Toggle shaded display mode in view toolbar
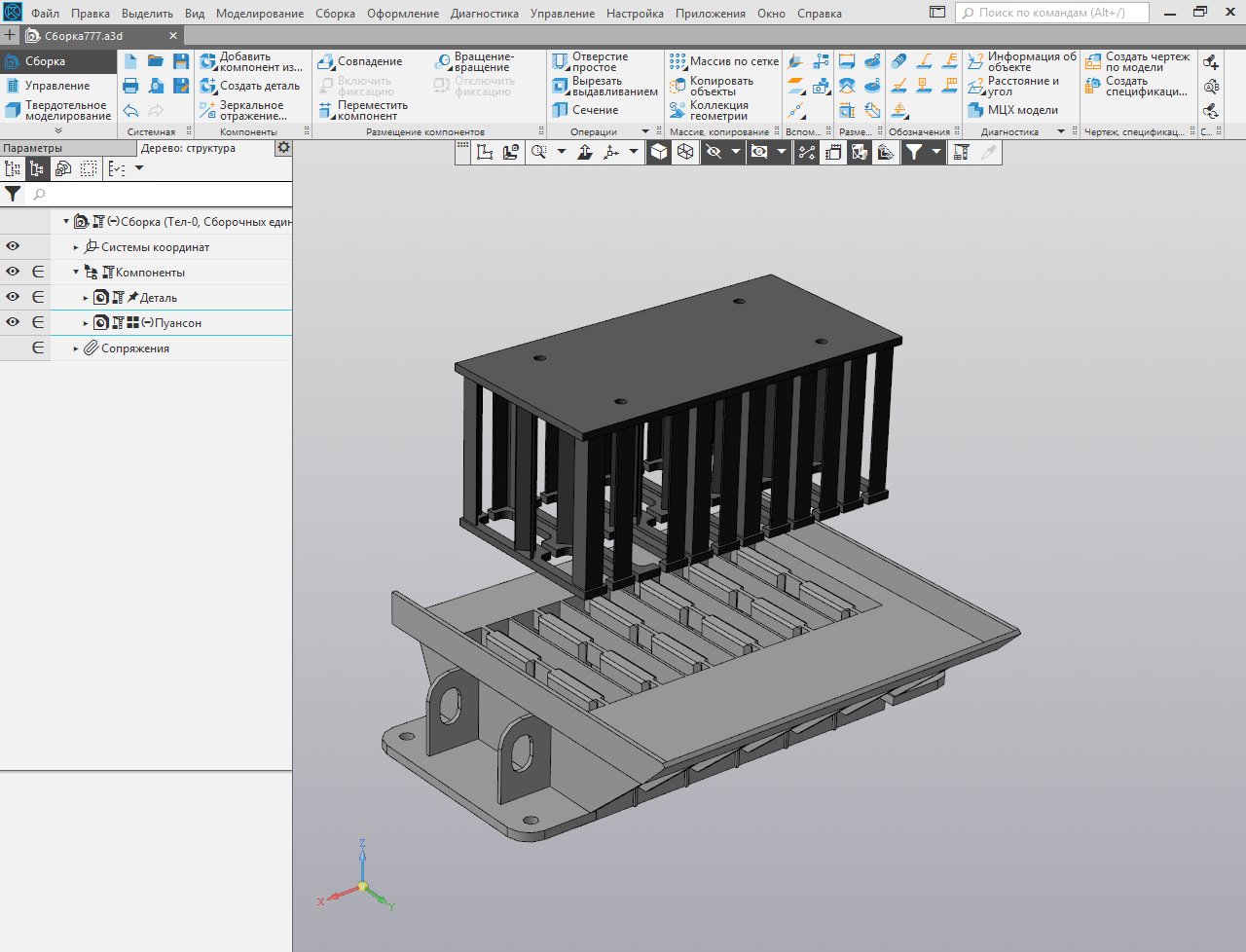This screenshot has width=1246, height=952. tap(659, 152)
